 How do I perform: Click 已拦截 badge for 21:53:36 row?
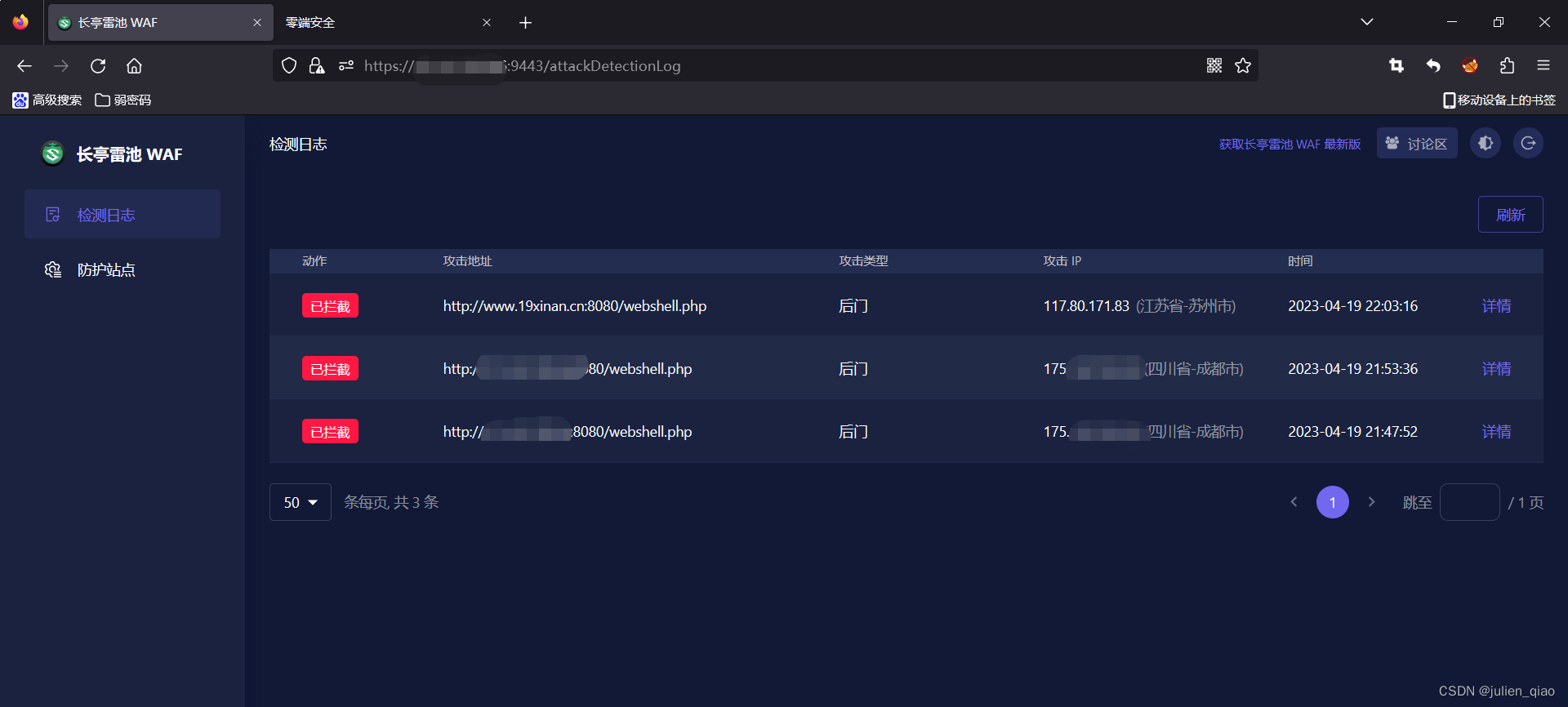coord(330,369)
